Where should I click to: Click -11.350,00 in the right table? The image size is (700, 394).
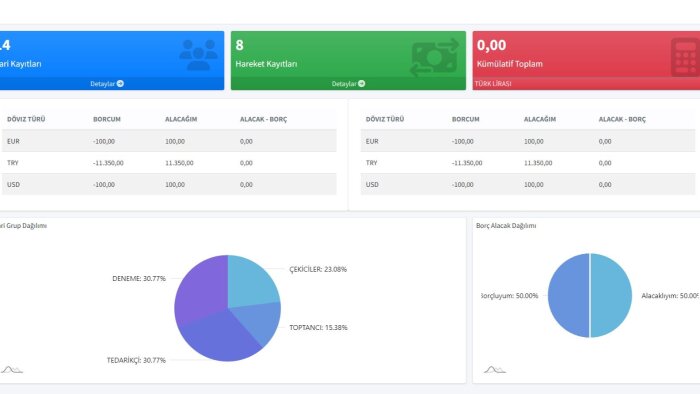pyautogui.click(x=467, y=163)
